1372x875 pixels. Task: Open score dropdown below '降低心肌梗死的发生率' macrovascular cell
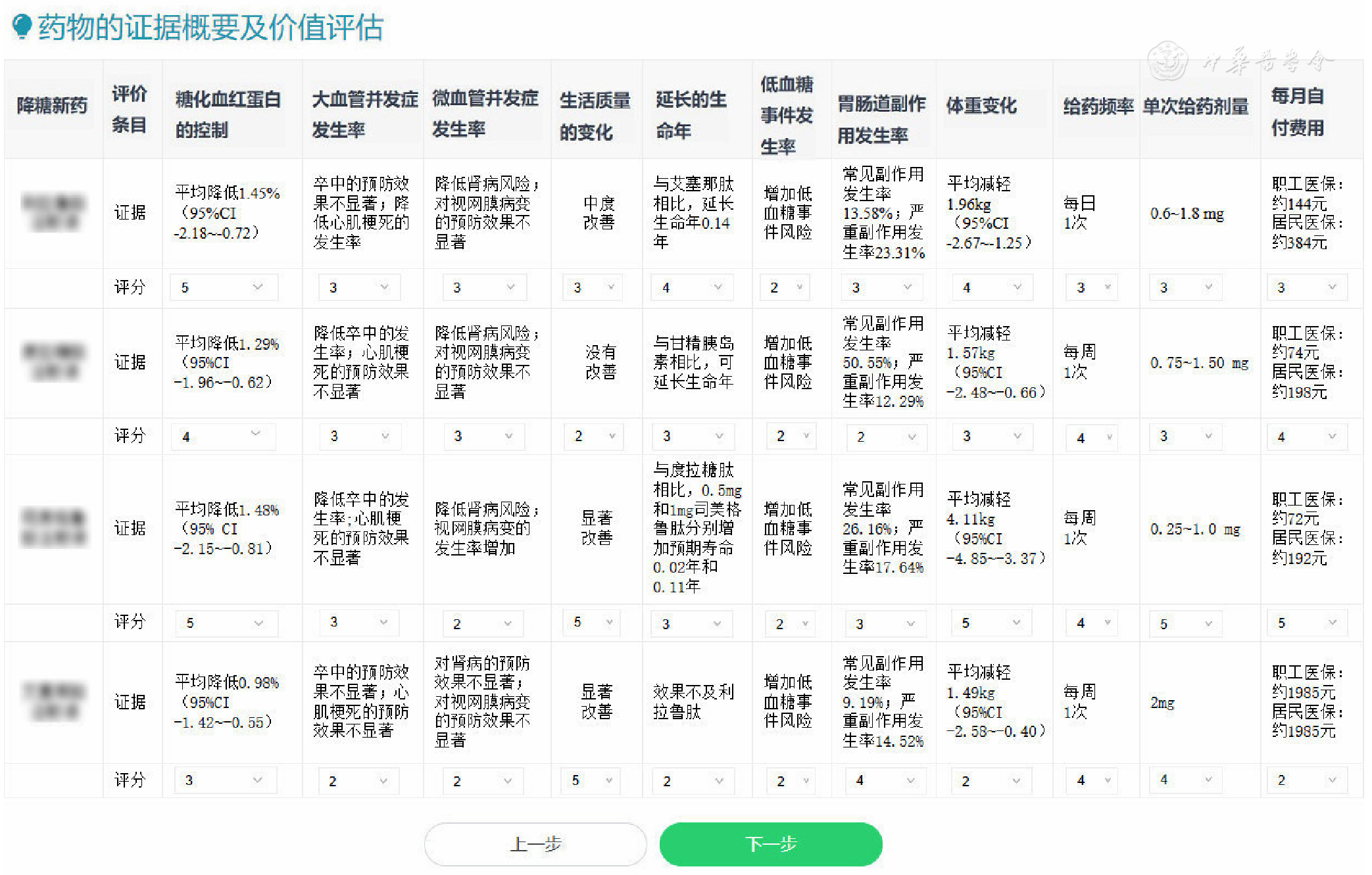[x=358, y=287]
